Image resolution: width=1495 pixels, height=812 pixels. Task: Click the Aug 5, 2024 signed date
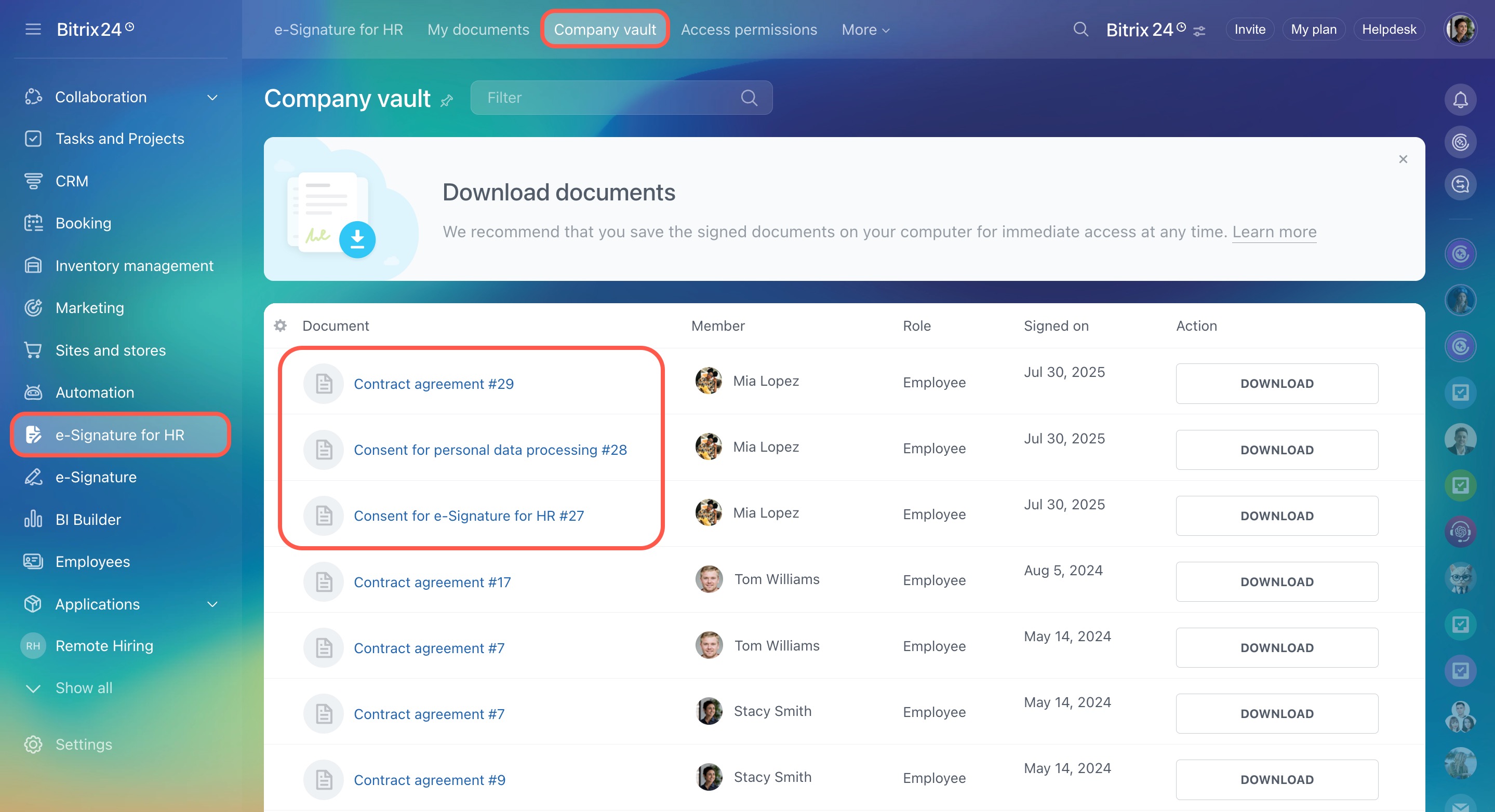click(1063, 571)
